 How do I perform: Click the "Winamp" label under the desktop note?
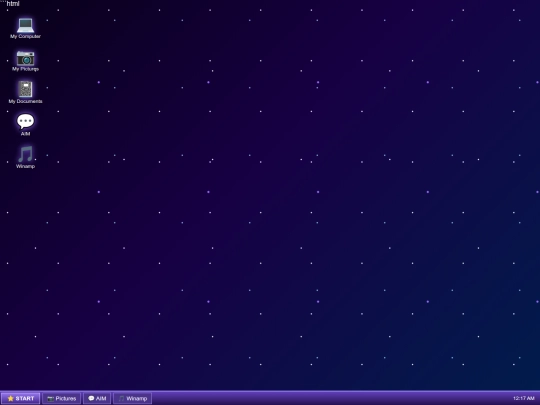[x=25, y=166]
